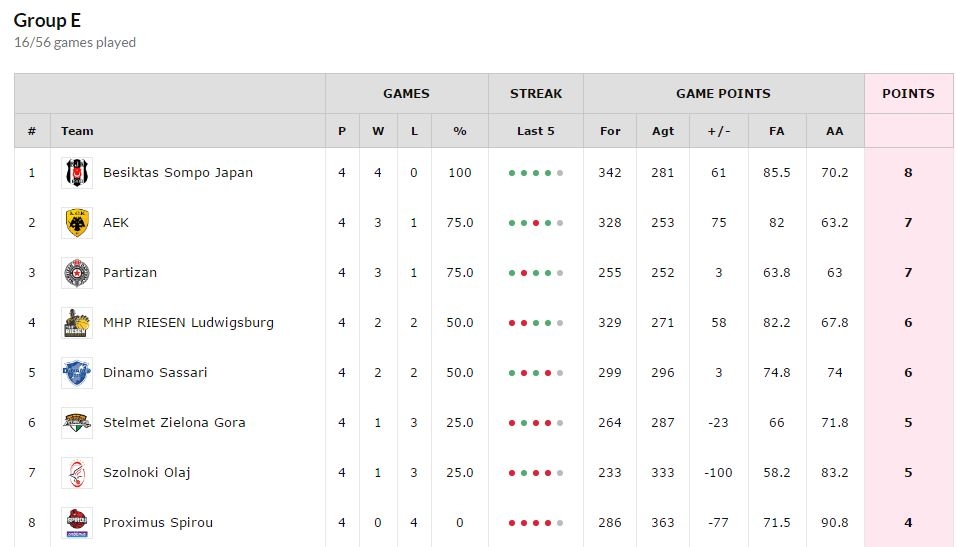This screenshot has width=956, height=547.
Task: Open MHP RIESEN Ludwigsburg team link
Action: coord(188,323)
